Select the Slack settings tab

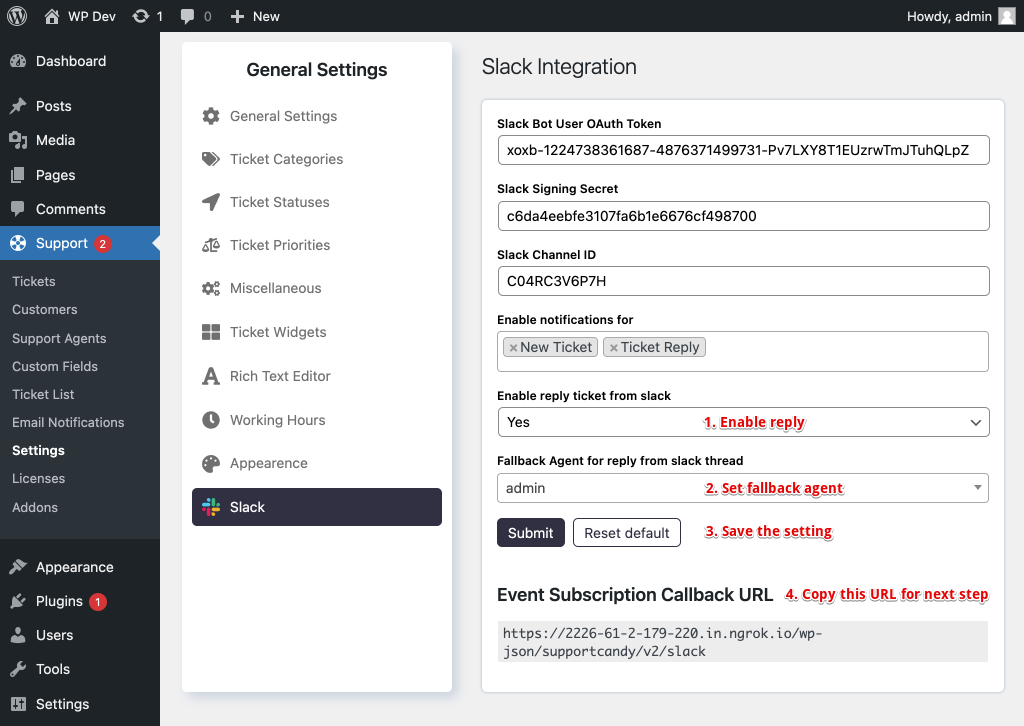[x=317, y=507]
